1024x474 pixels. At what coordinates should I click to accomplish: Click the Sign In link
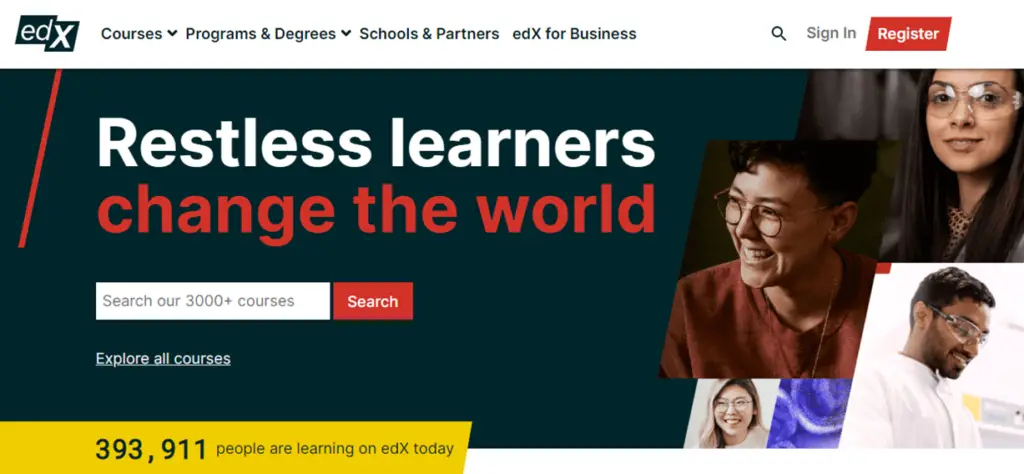[831, 33]
